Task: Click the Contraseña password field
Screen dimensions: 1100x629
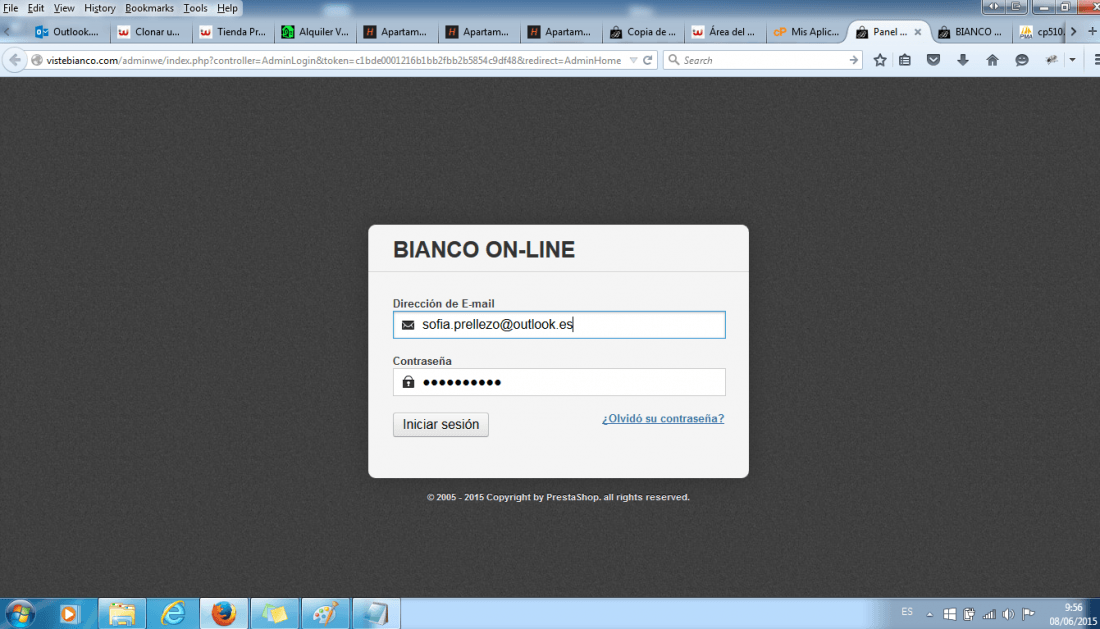Action: pos(559,382)
